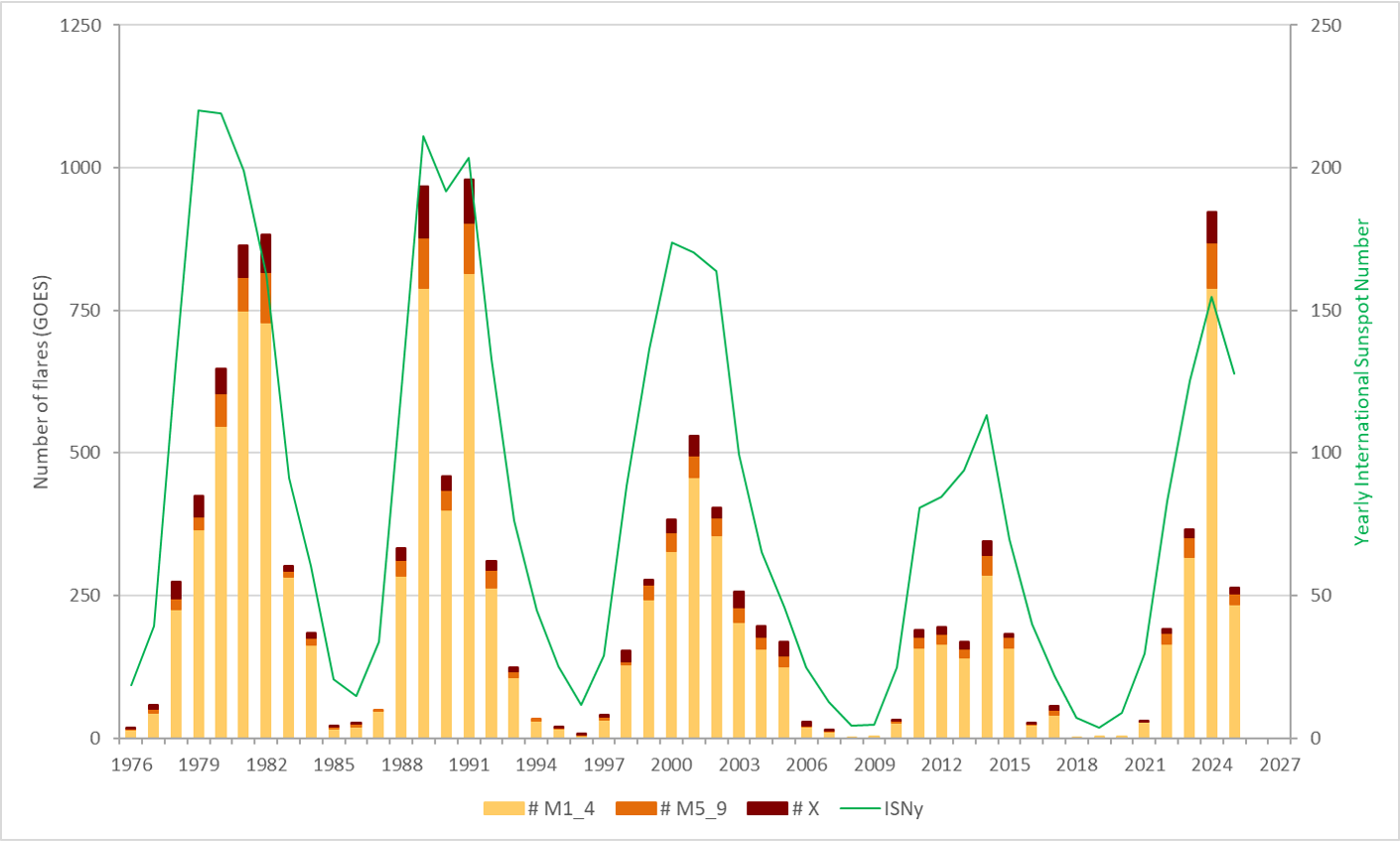
Task: Click the dark red X segment of 2024 bar
Action: pyautogui.click(x=1211, y=227)
